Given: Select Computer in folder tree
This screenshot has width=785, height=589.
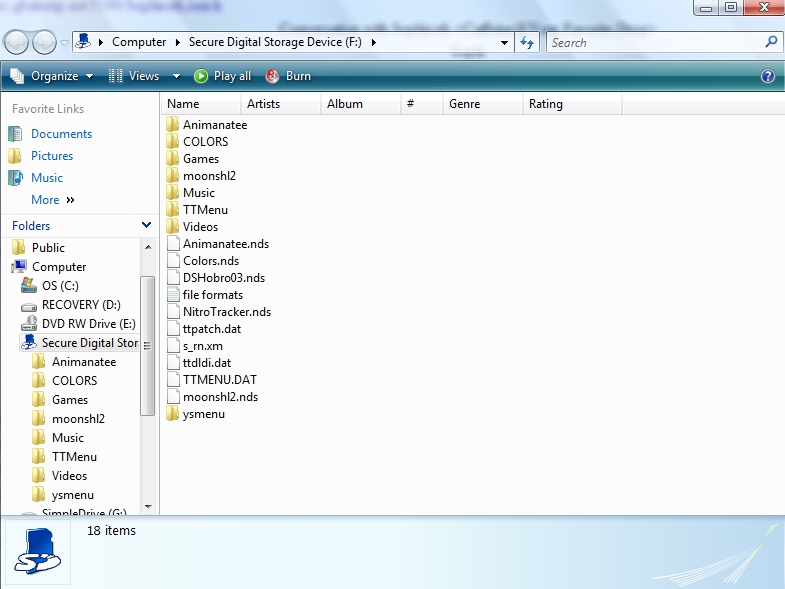Looking at the screenshot, I should 59,267.
